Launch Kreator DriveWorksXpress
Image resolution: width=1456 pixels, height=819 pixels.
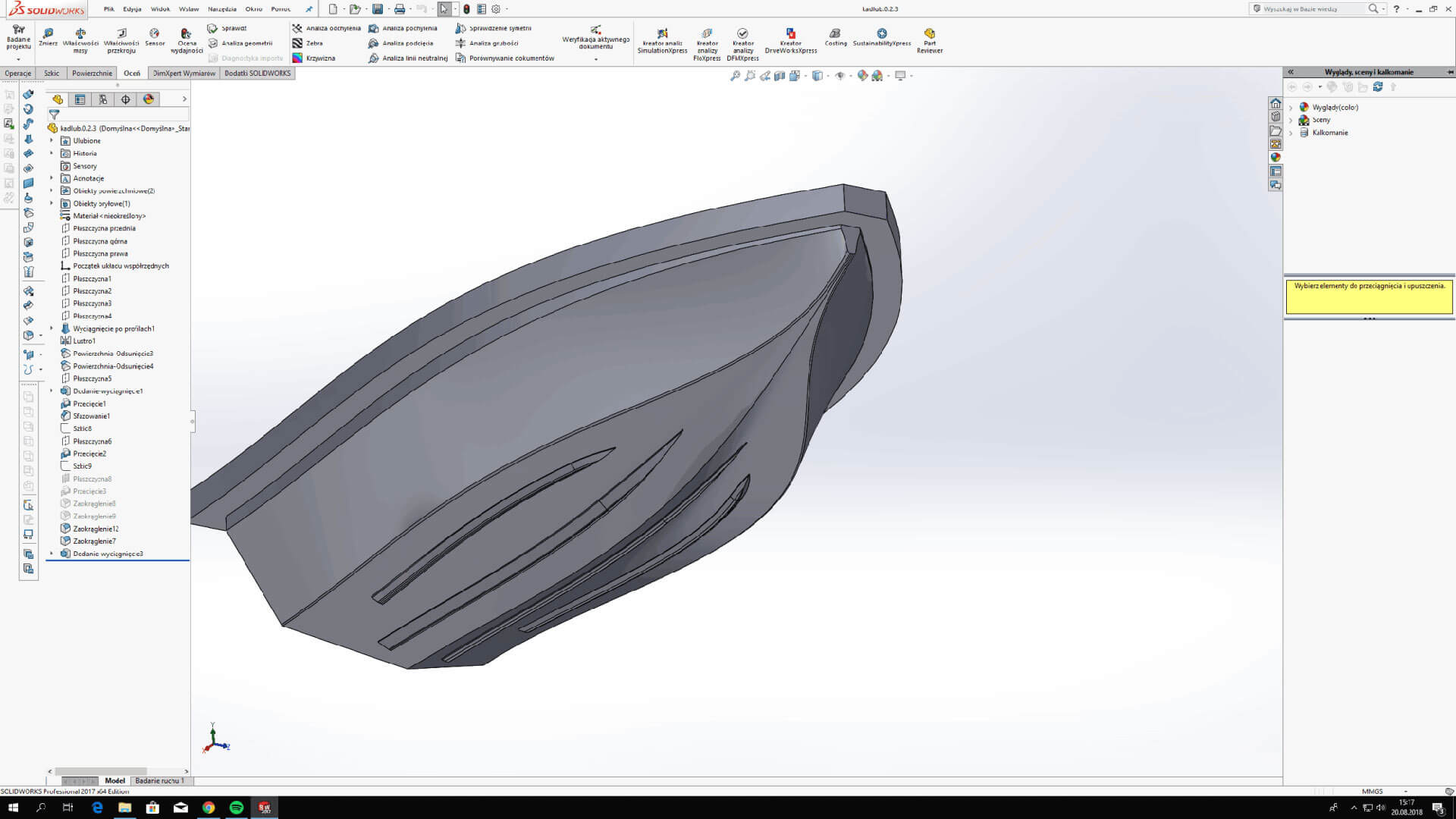tap(791, 41)
